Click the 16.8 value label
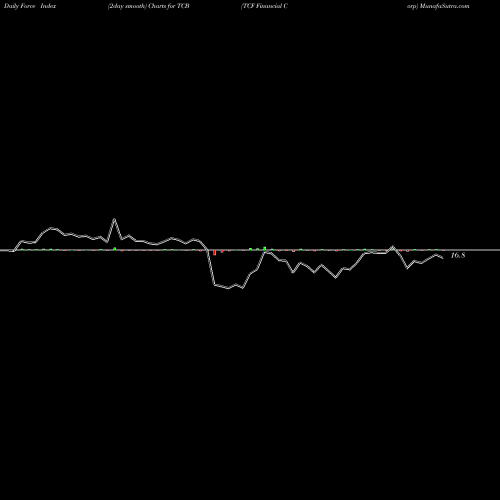The height and width of the screenshot is (500, 500). pyautogui.click(x=458, y=255)
